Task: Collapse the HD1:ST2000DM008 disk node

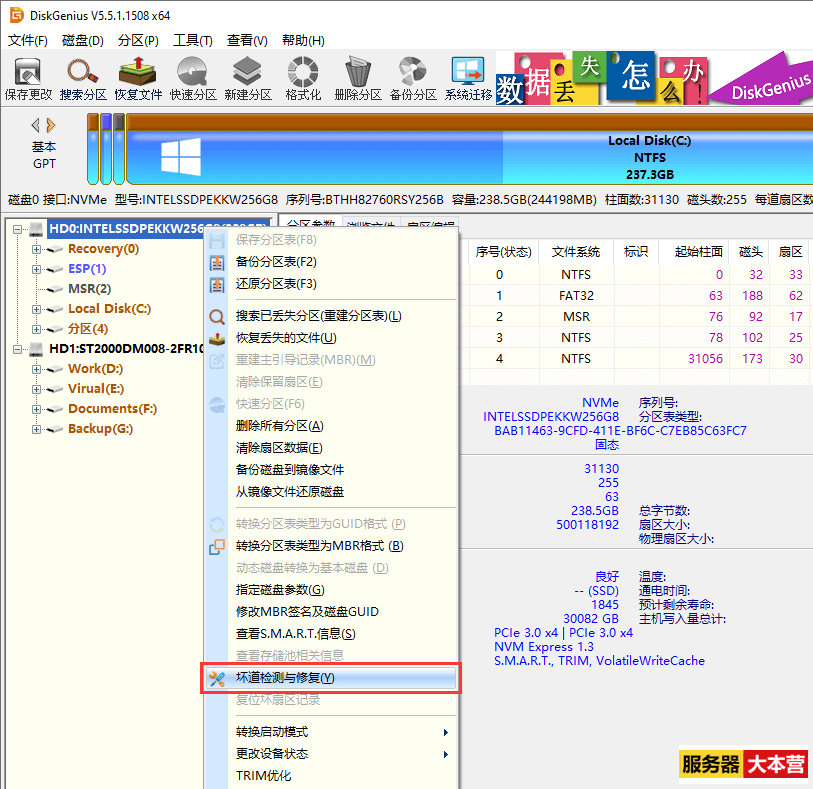Action: (x=17, y=349)
